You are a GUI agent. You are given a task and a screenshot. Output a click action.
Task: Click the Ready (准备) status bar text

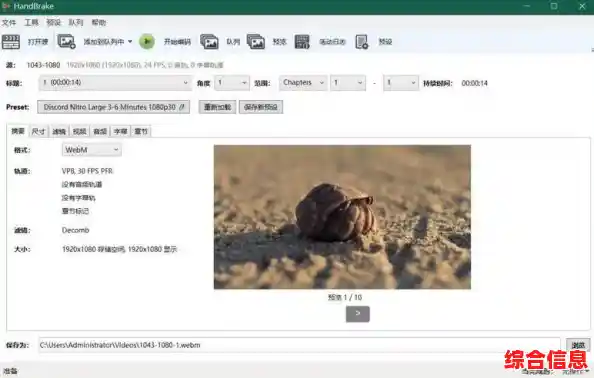(x=10, y=371)
